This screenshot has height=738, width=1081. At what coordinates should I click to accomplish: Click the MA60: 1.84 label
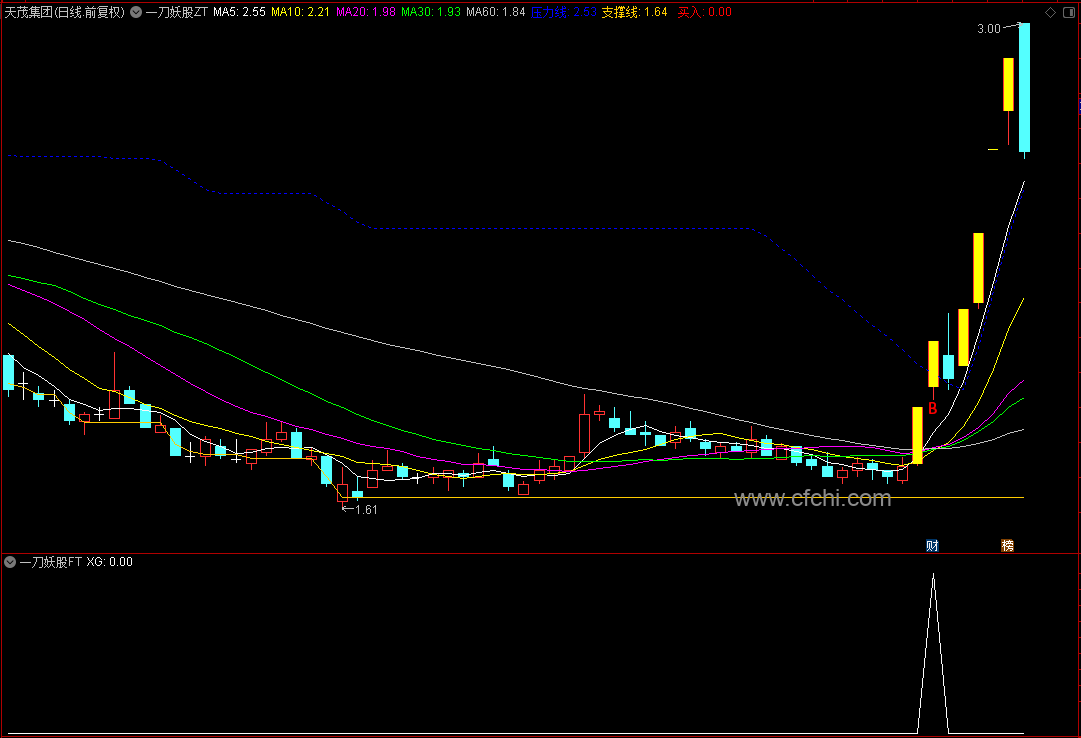coord(496,12)
